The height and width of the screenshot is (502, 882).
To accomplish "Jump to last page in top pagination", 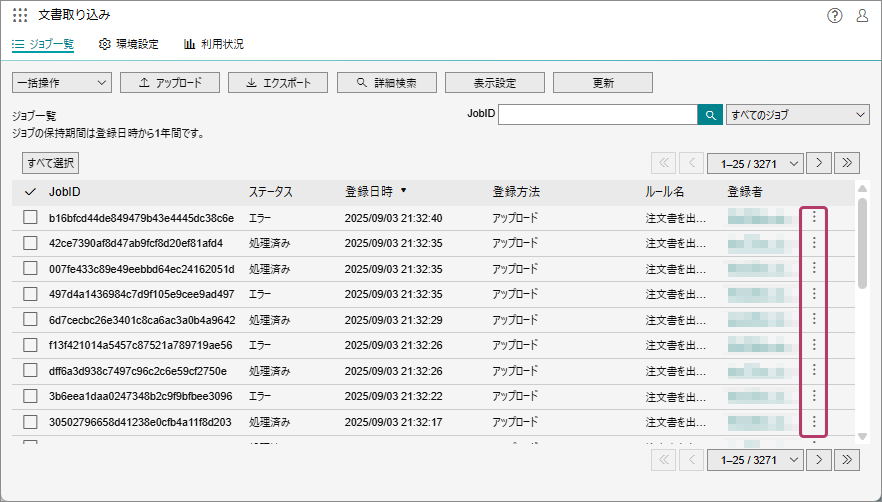I will [x=848, y=163].
